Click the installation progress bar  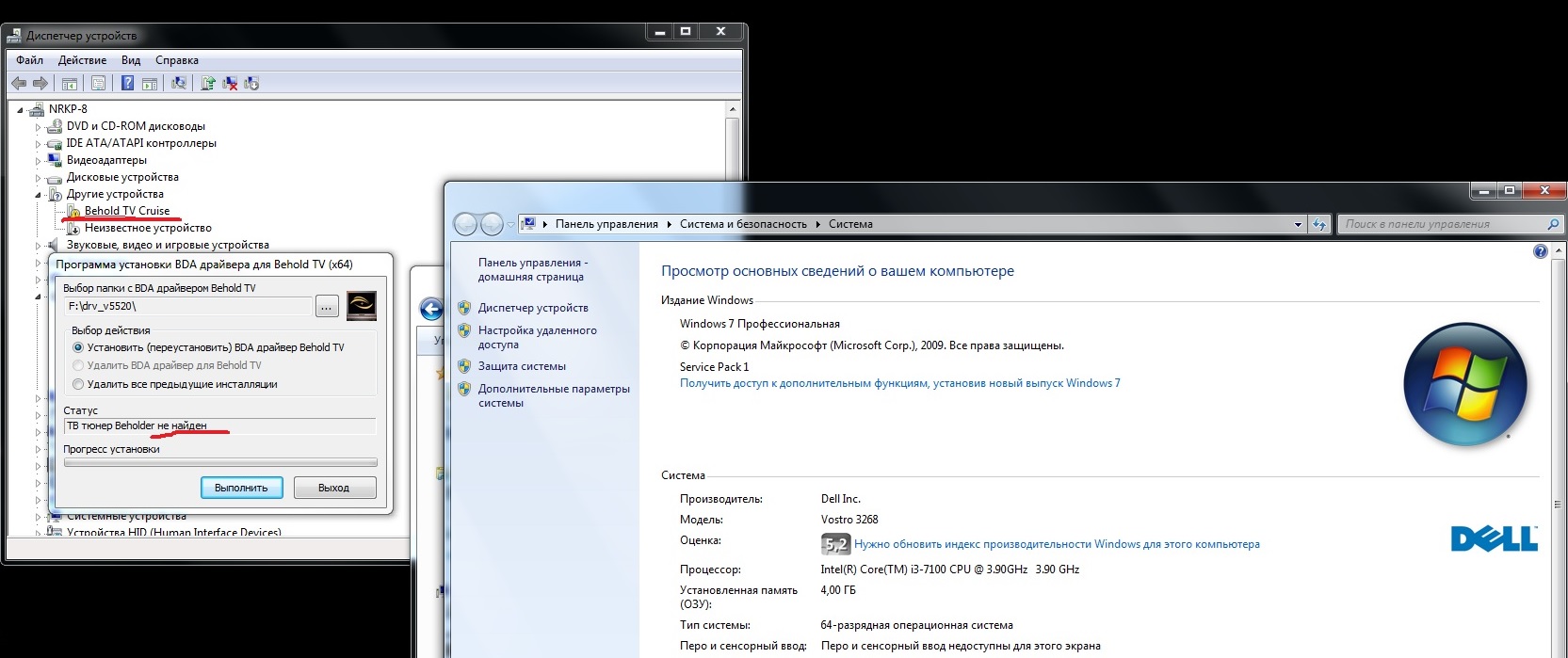click(219, 463)
